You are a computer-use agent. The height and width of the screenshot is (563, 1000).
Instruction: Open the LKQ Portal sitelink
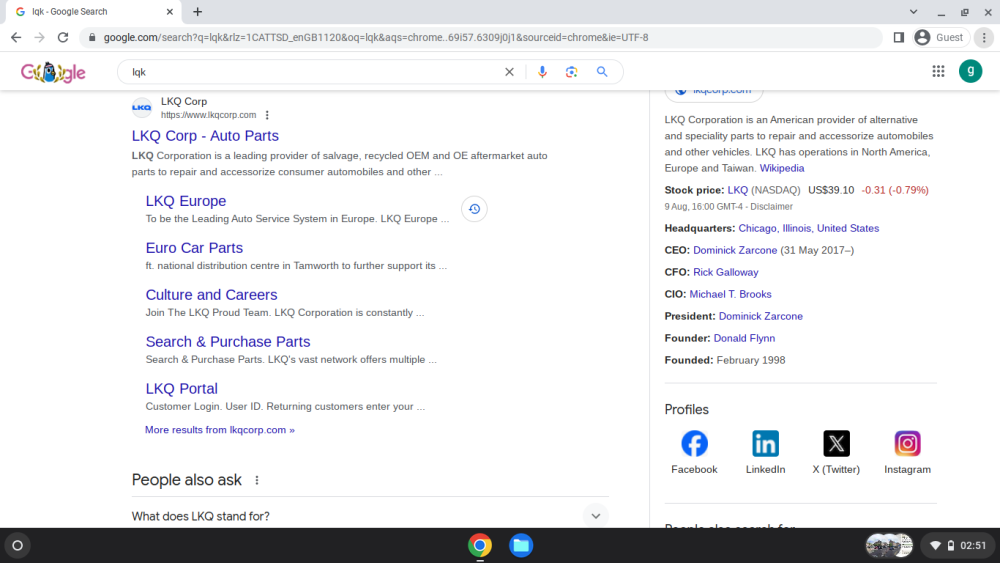pos(181,389)
